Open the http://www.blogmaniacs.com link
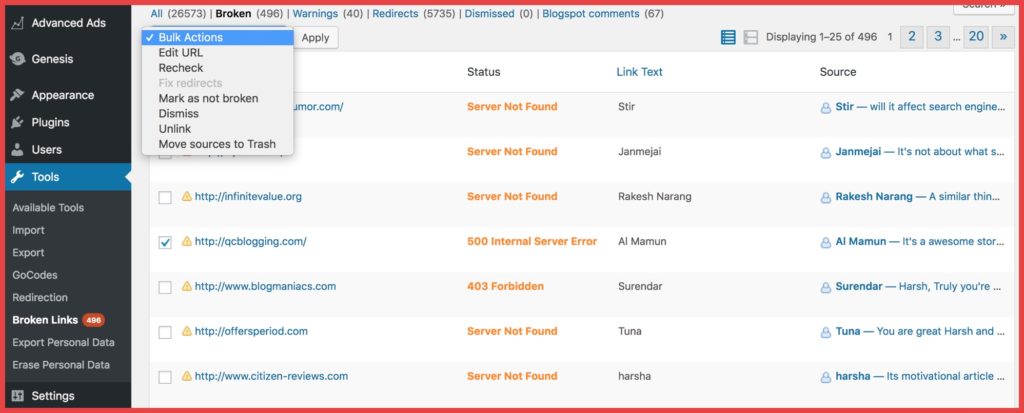Image resolution: width=1024 pixels, height=413 pixels. point(265,286)
